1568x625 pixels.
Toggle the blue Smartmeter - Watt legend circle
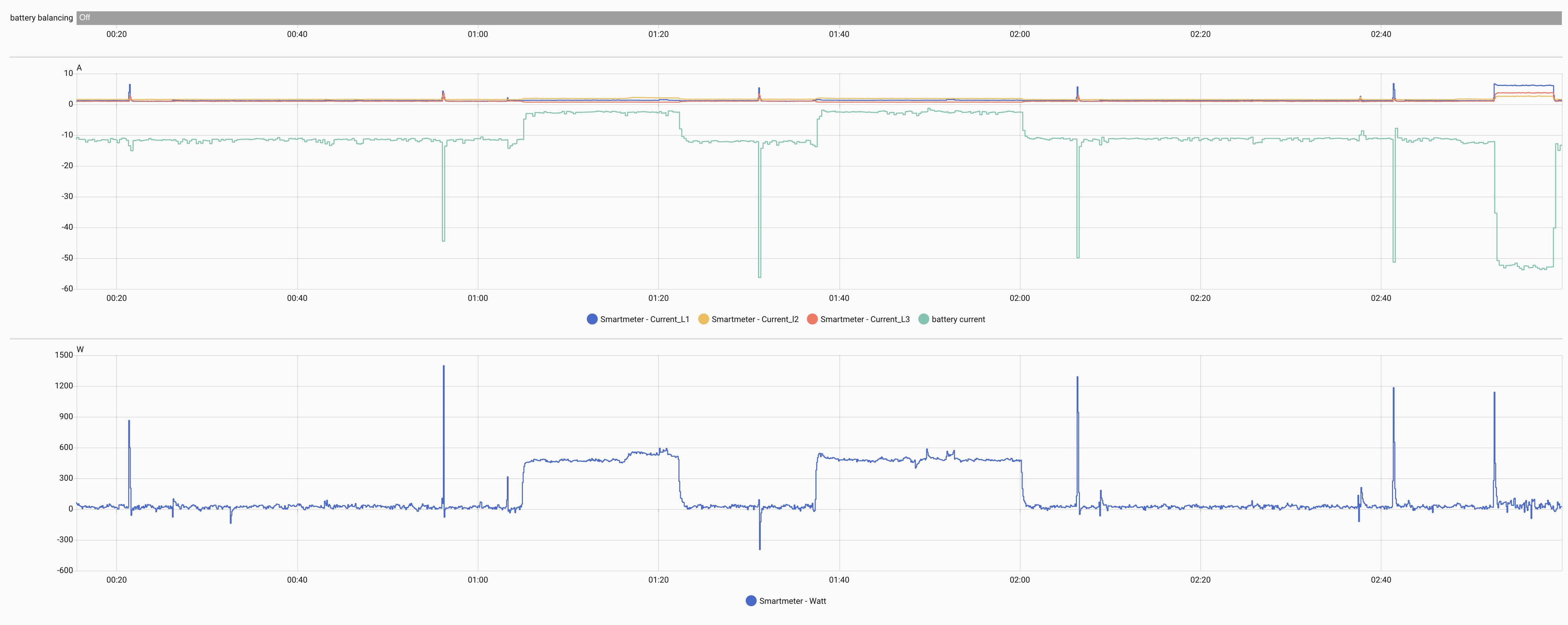[x=751, y=601]
